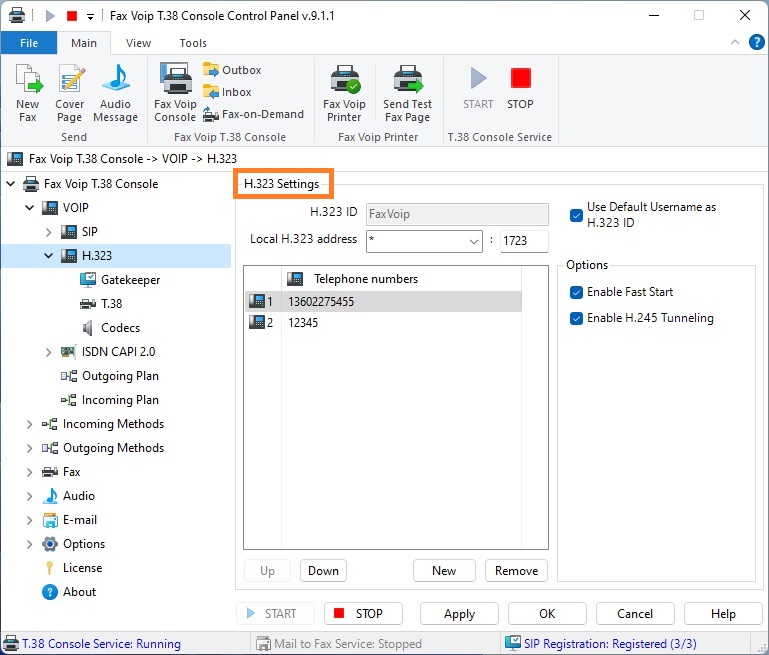This screenshot has height=655, width=769.
Task: Click the Down button
Action: pos(323,571)
